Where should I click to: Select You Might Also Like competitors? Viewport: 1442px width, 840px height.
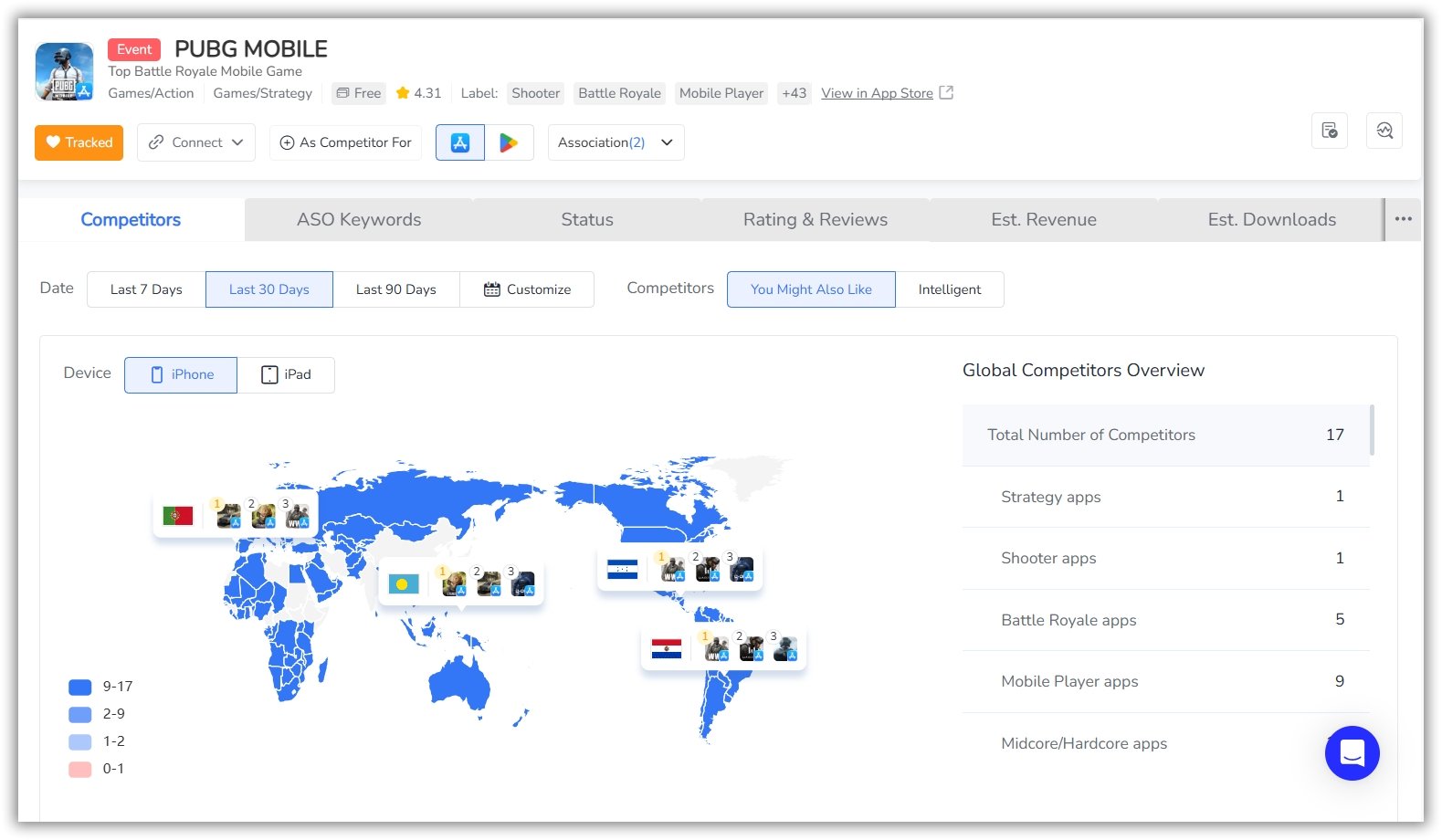pyautogui.click(x=811, y=289)
